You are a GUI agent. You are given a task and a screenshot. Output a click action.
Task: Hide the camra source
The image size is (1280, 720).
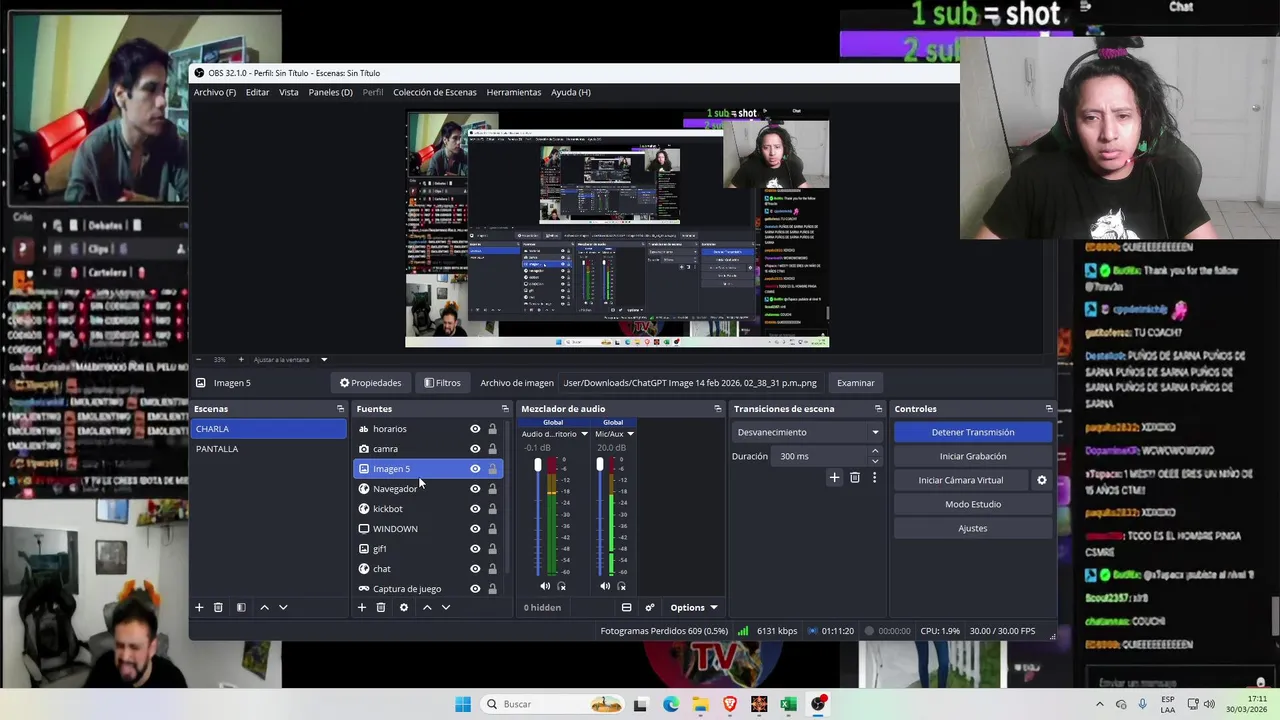tap(475, 449)
